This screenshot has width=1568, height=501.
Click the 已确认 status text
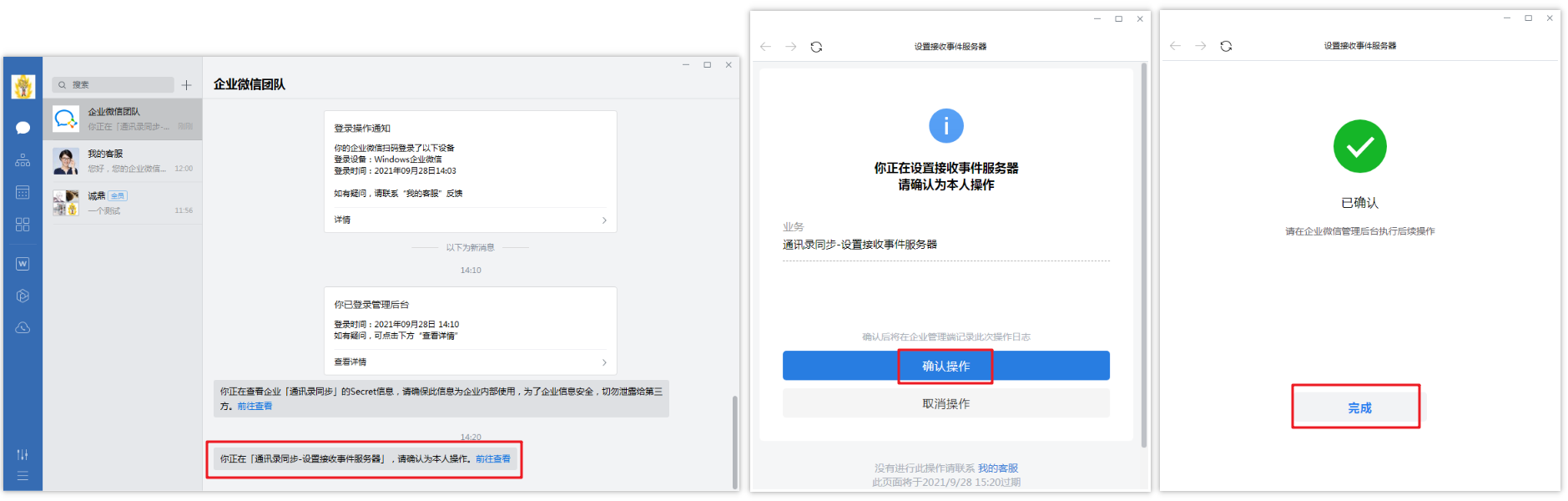(1359, 203)
